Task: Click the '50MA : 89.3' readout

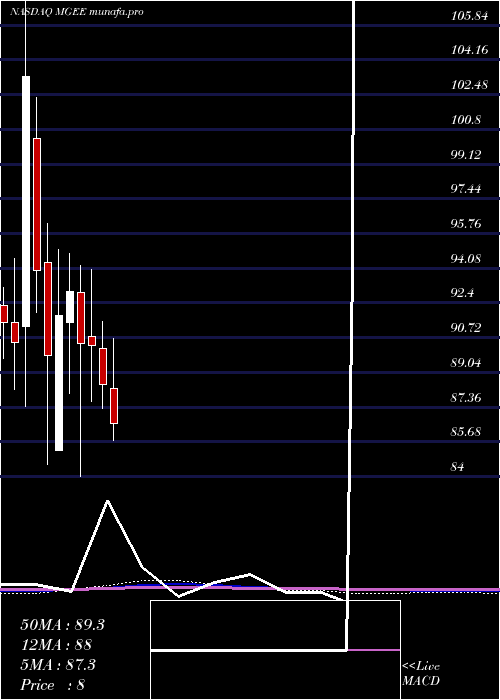Action: click(62, 625)
